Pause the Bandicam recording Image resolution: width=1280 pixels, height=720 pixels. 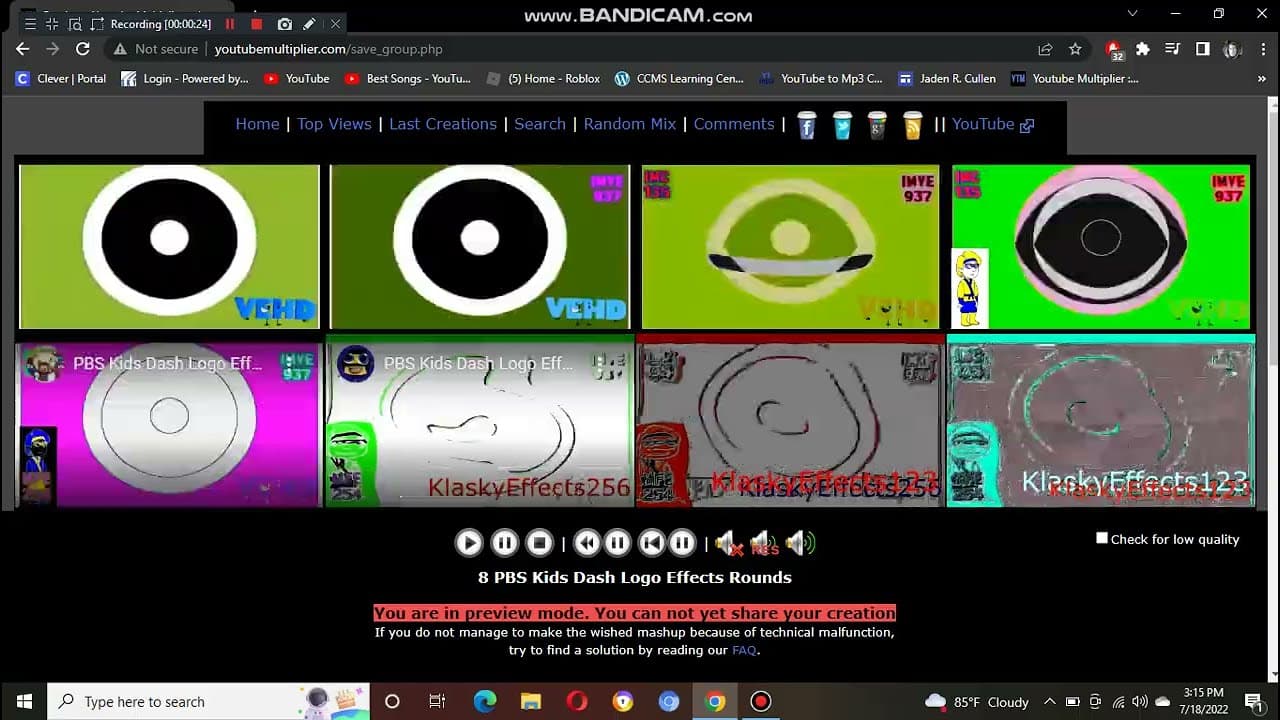click(x=230, y=24)
